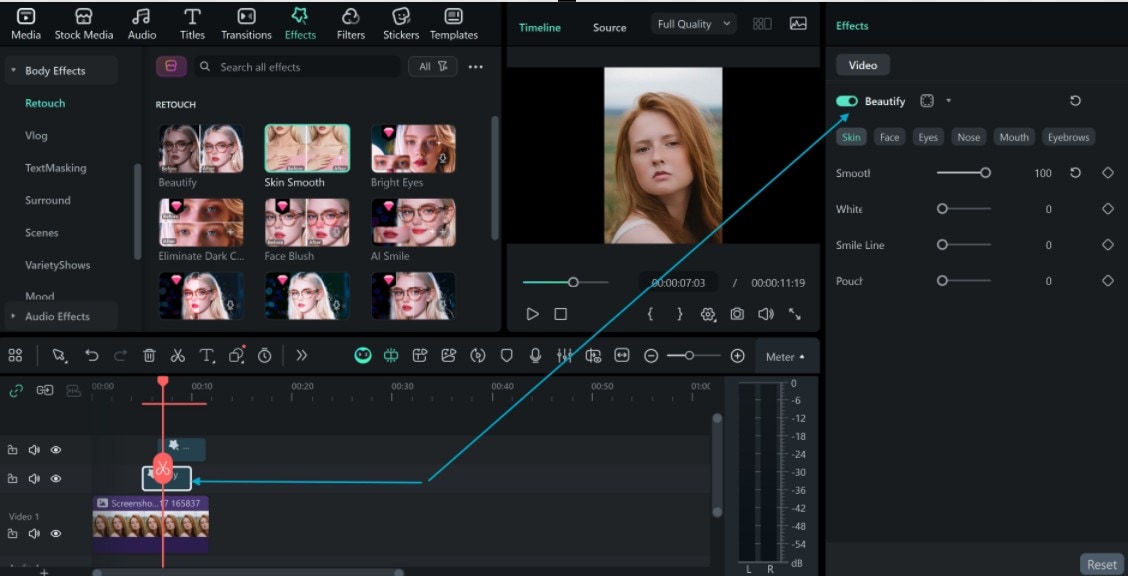
Task: Click the Reset button
Action: 1101,564
